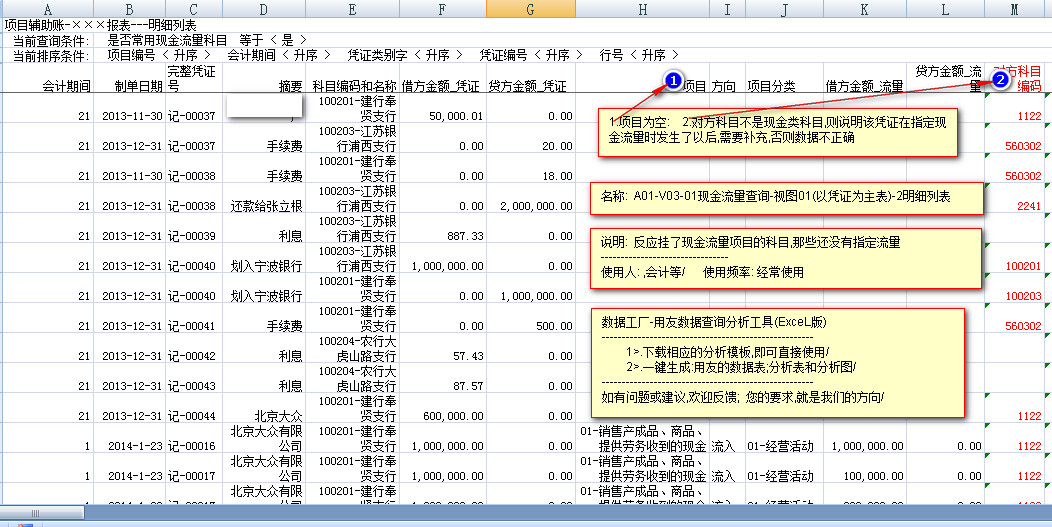Select the 说明 usage description note box
This screenshot has width=1052, height=527.
[x=782, y=257]
